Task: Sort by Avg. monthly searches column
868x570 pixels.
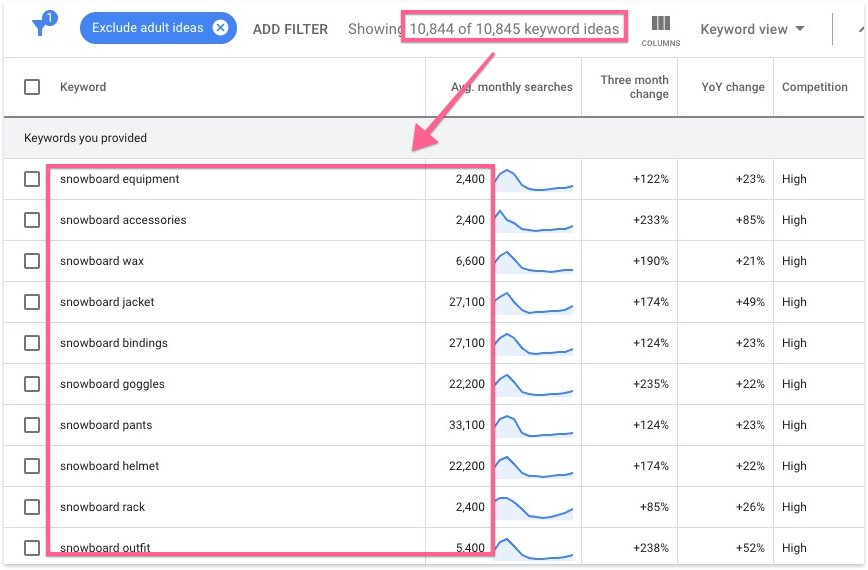Action: [511, 87]
